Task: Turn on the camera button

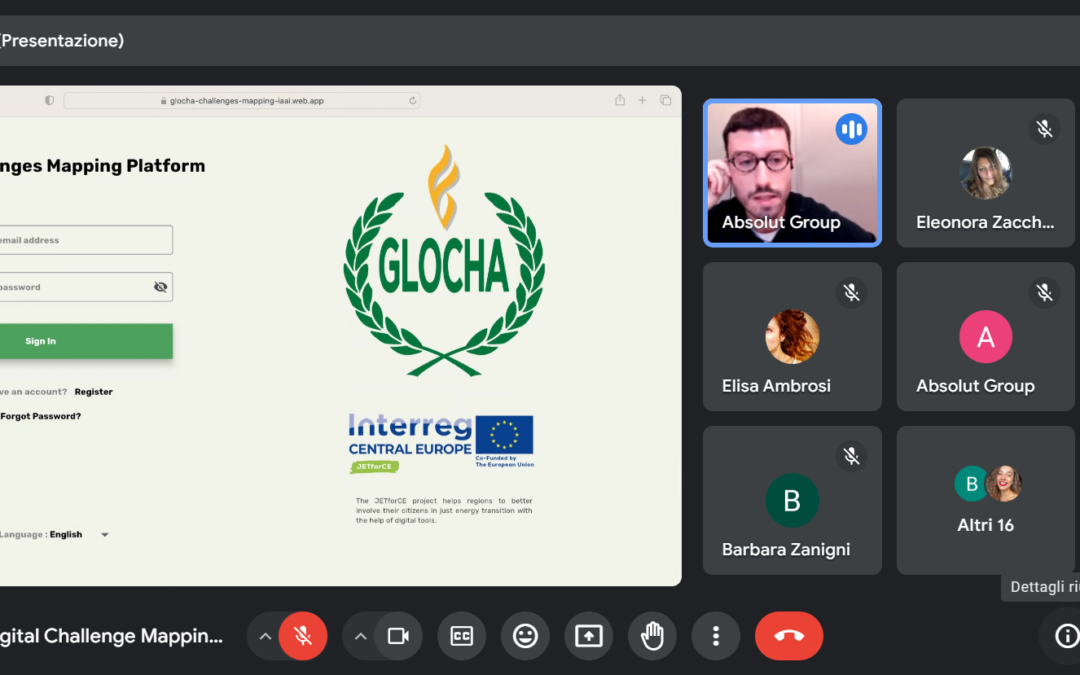Action: (398, 636)
